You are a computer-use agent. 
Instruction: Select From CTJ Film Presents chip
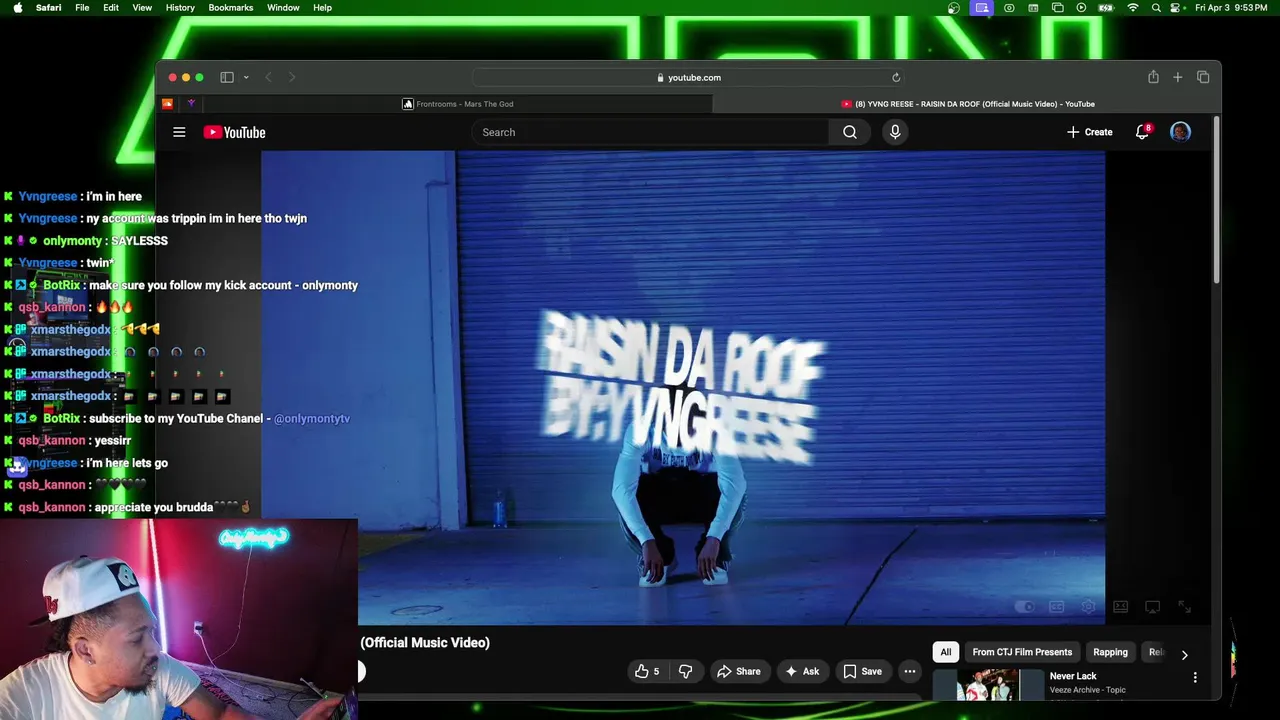point(1022,652)
